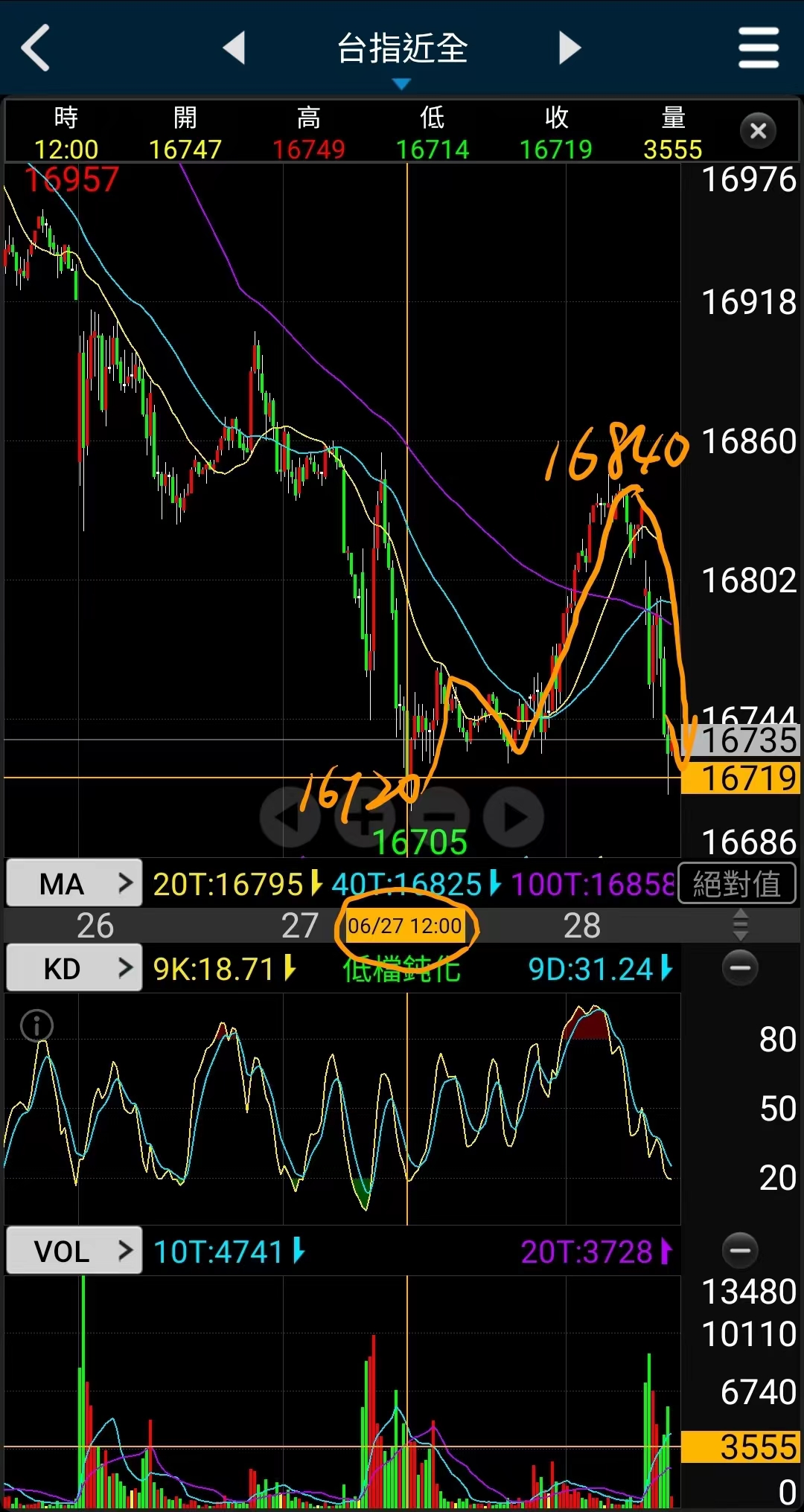Open the hamburger menu
Image resolution: width=804 pixels, height=1512 pixels.
click(758, 48)
